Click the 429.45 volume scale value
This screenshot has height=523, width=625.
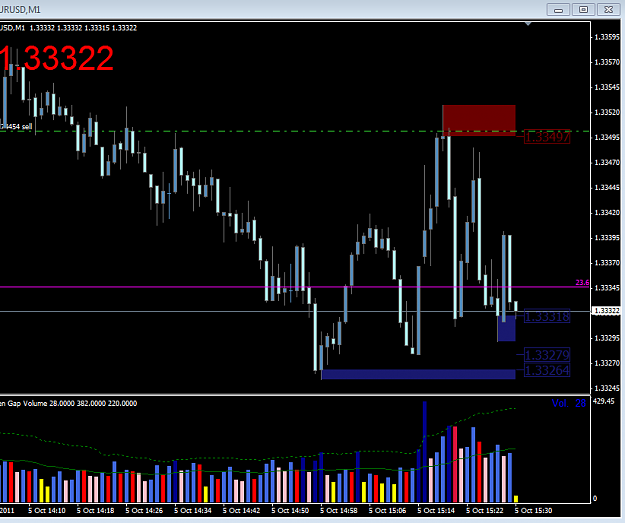[604, 401]
